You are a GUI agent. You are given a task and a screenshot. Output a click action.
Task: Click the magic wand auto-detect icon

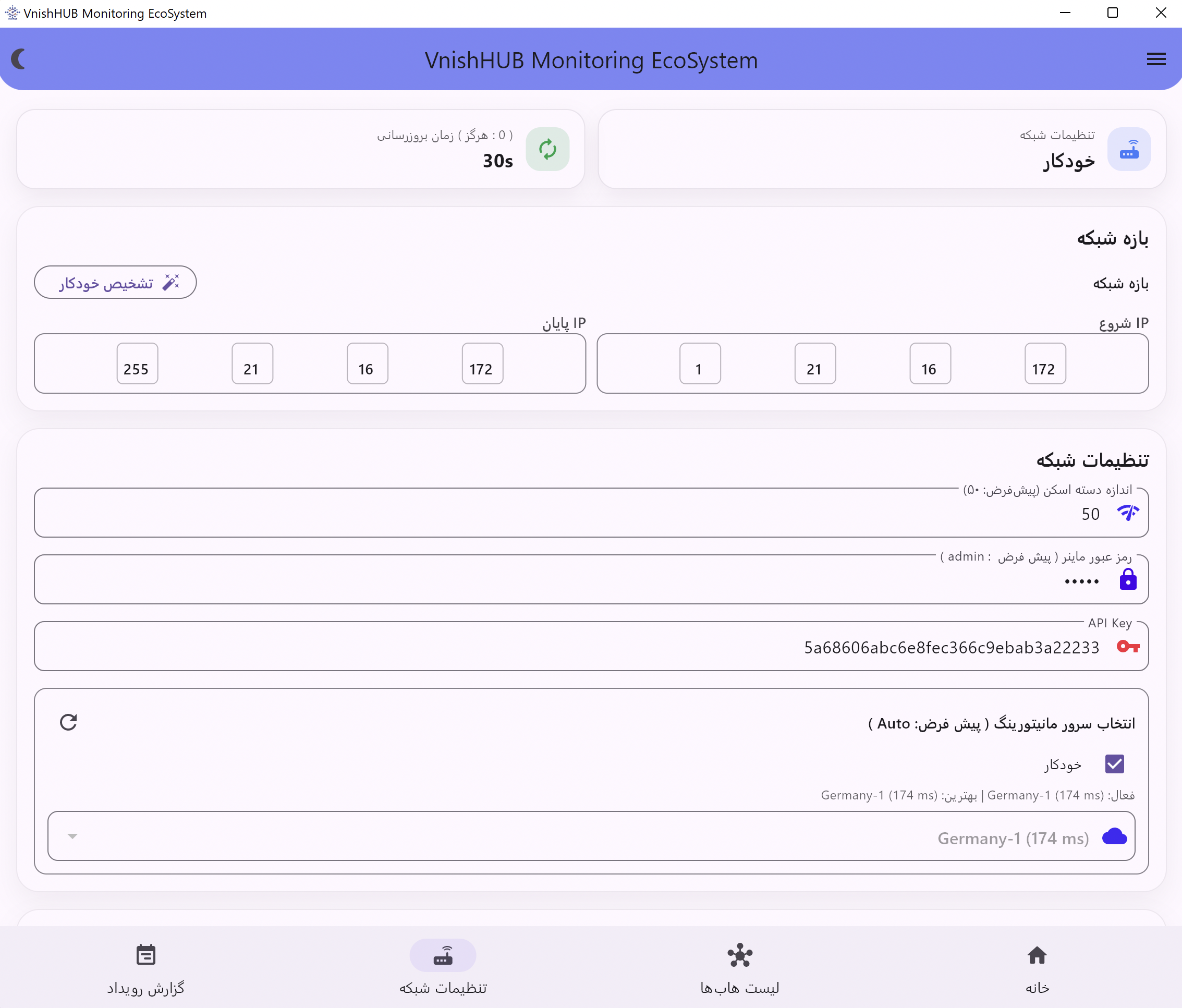point(171,283)
